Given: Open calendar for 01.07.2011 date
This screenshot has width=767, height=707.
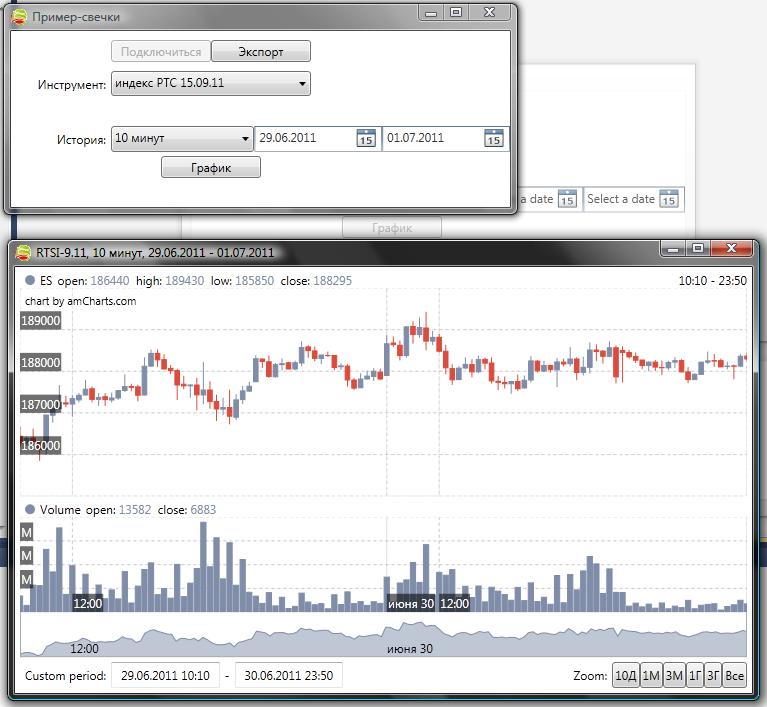Looking at the screenshot, I should (x=494, y=138).
